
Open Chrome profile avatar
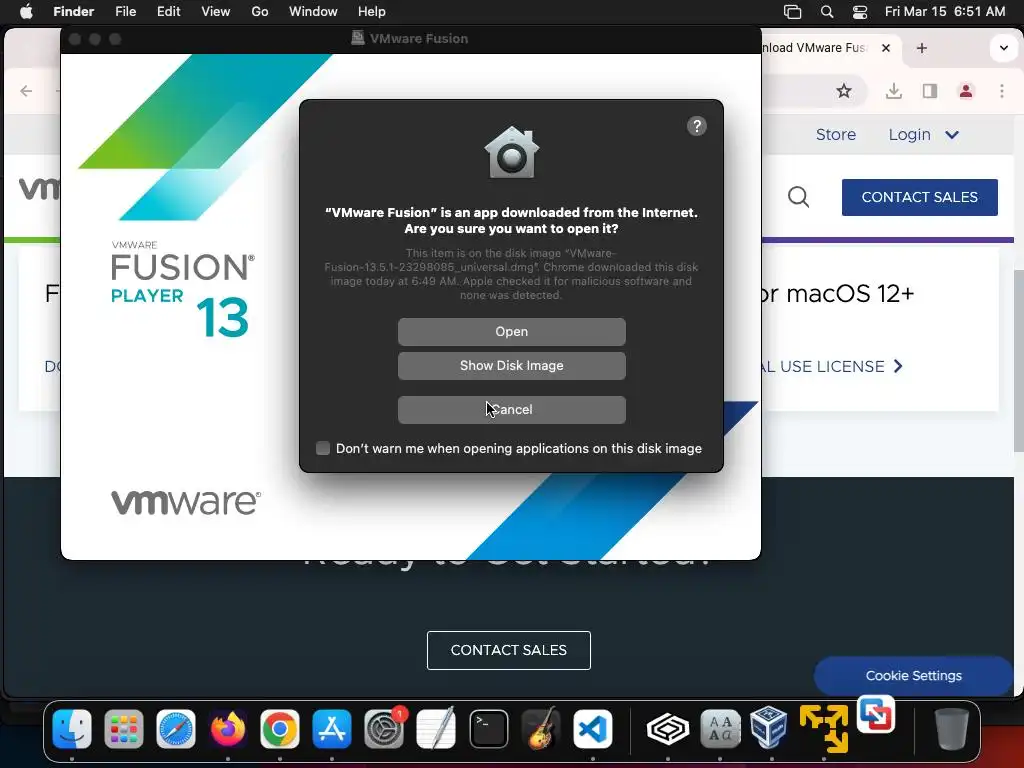pos(966,91)
